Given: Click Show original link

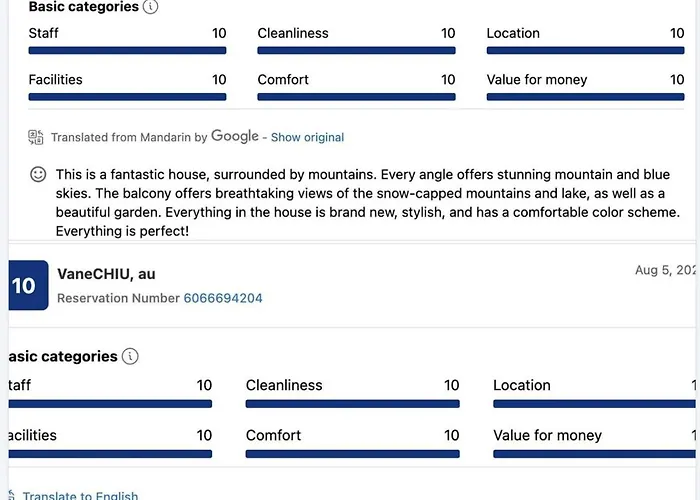Looking at the screenshot, I should pyautogui.click(x=308, y=138).
